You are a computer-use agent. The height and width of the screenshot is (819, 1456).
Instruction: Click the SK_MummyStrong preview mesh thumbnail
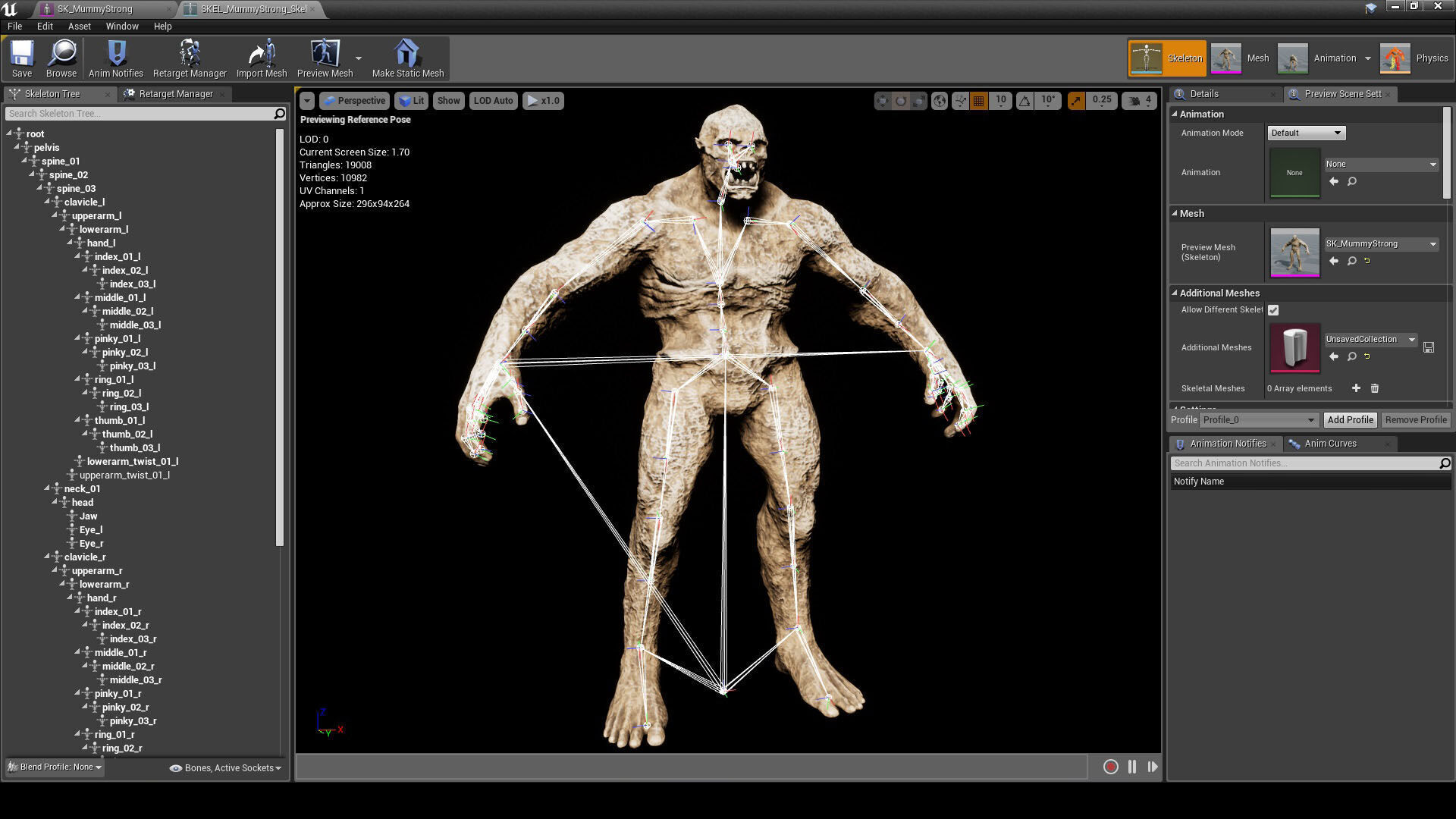click(1294, 253)
